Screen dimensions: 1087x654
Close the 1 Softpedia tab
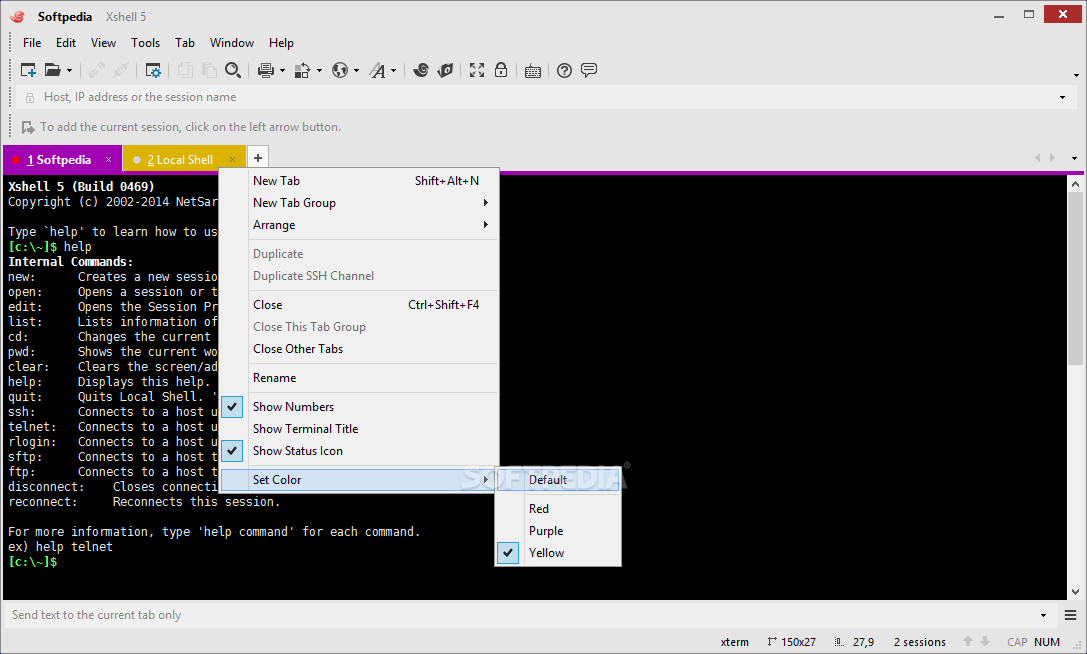pyautogui.click(x=108, y=160)
